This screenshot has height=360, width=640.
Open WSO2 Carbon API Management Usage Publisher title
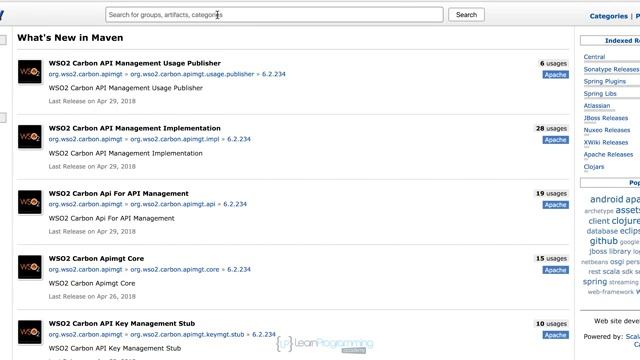(x=134, y=63)
